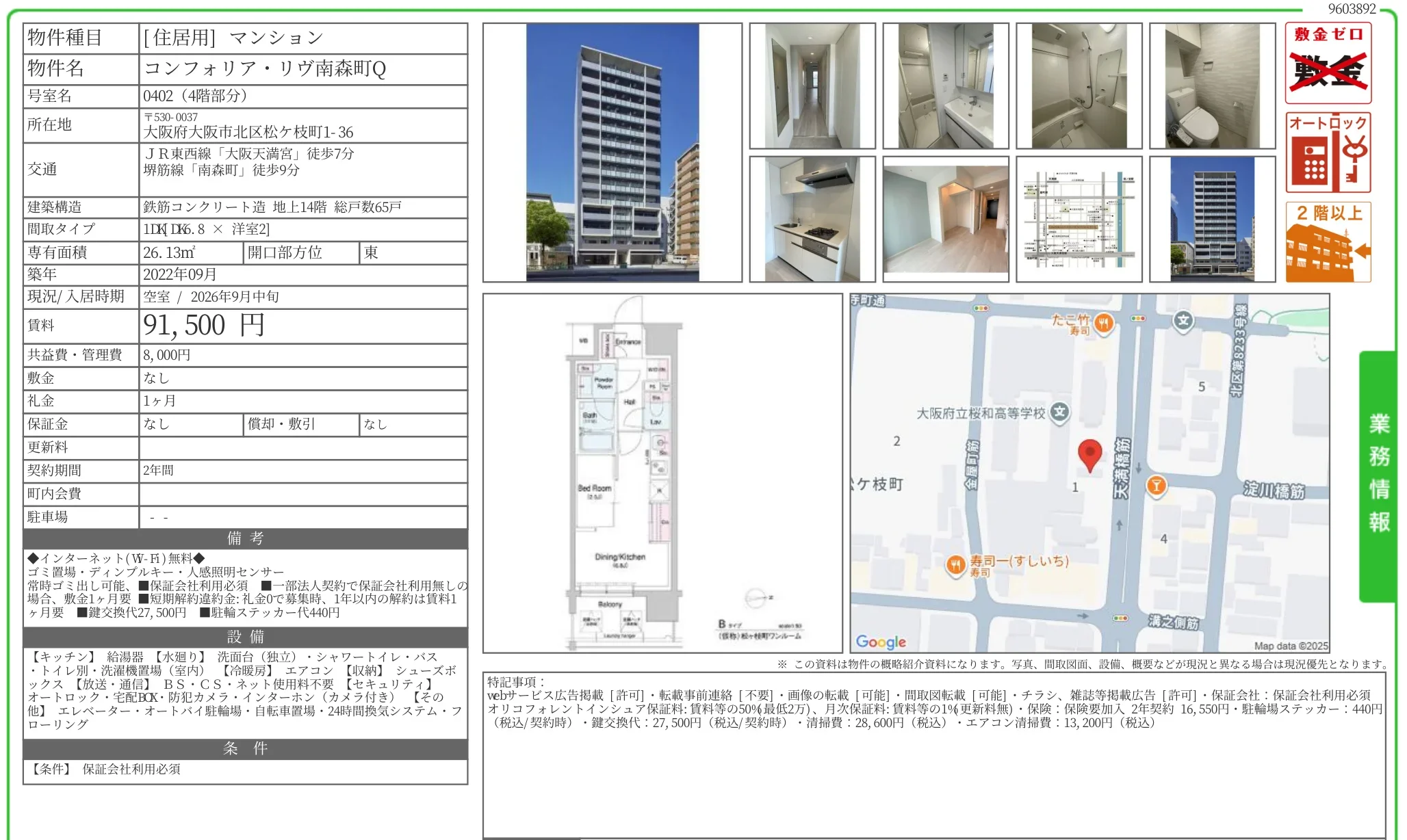Open the toilet photo thumbnail
The height and width of the screenshot is (840, 1407).
pos(1213,86)
